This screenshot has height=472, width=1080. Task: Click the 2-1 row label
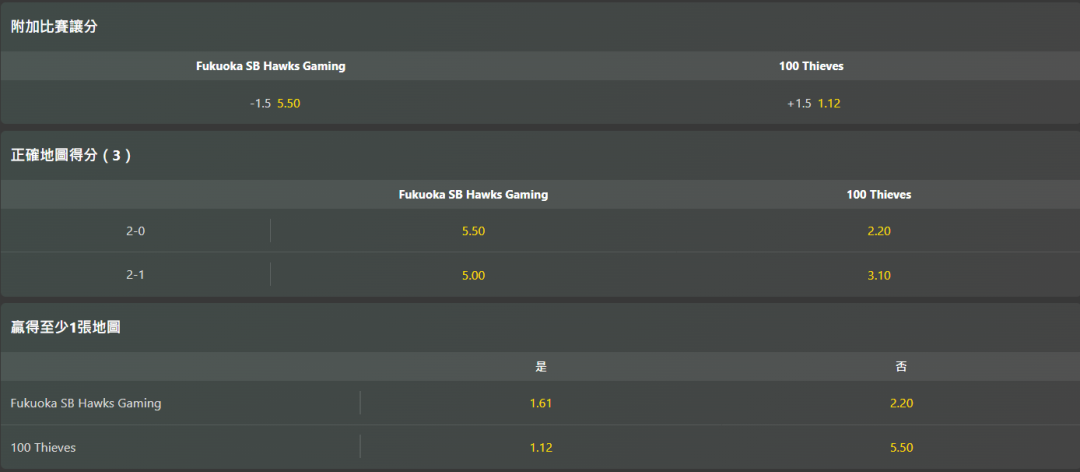pyautogui.click(x=135, y=275)
